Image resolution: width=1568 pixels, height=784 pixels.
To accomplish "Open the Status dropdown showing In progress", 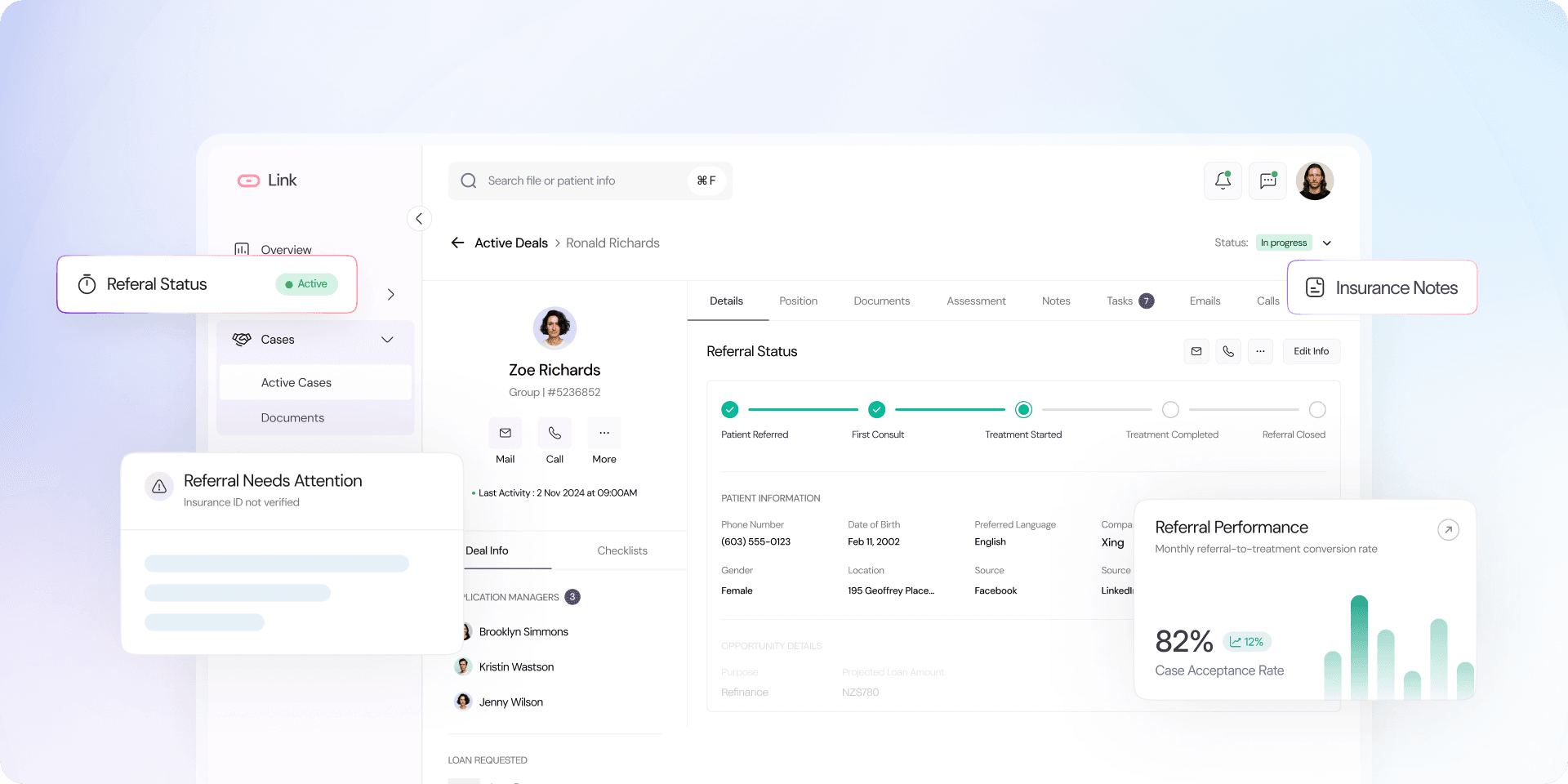I will (x=1328, y=243).
